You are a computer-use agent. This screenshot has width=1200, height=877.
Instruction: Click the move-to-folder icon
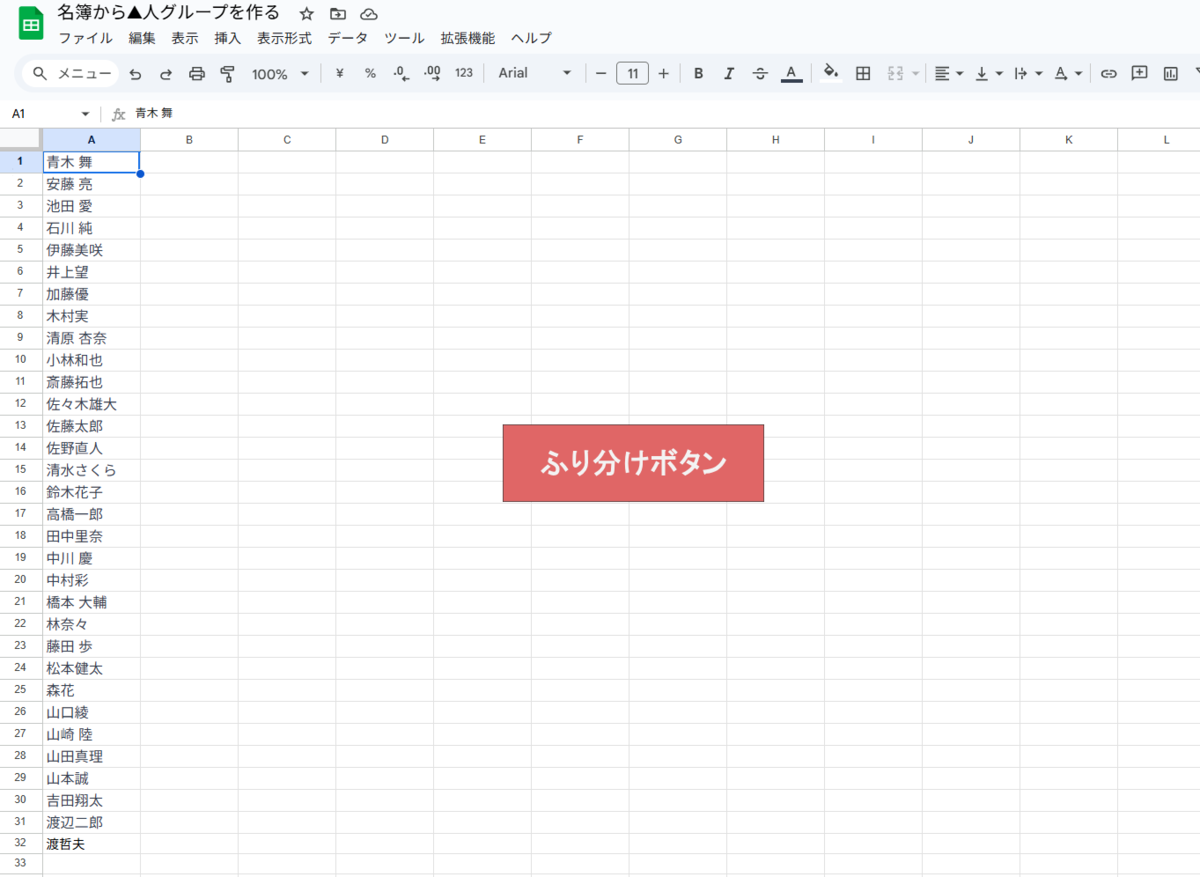coord(338,14)
